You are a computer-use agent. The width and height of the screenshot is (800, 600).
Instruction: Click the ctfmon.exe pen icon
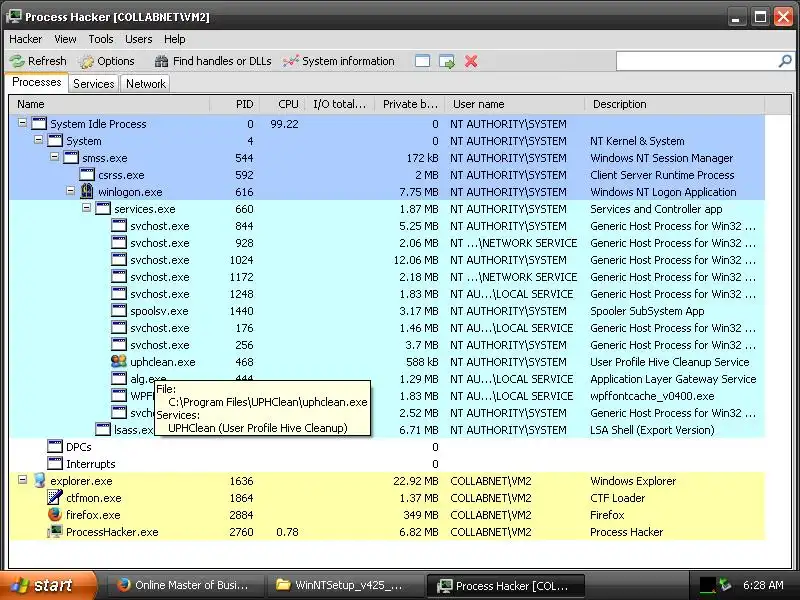coord(55,497)
